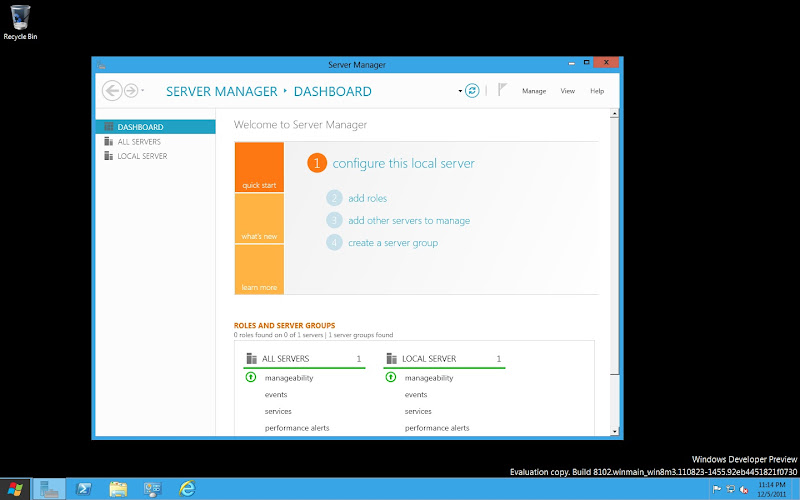Viewport: 800px width, 500px height.
Task: Select Dashboard in the left pane
Action: coord(155,127)
